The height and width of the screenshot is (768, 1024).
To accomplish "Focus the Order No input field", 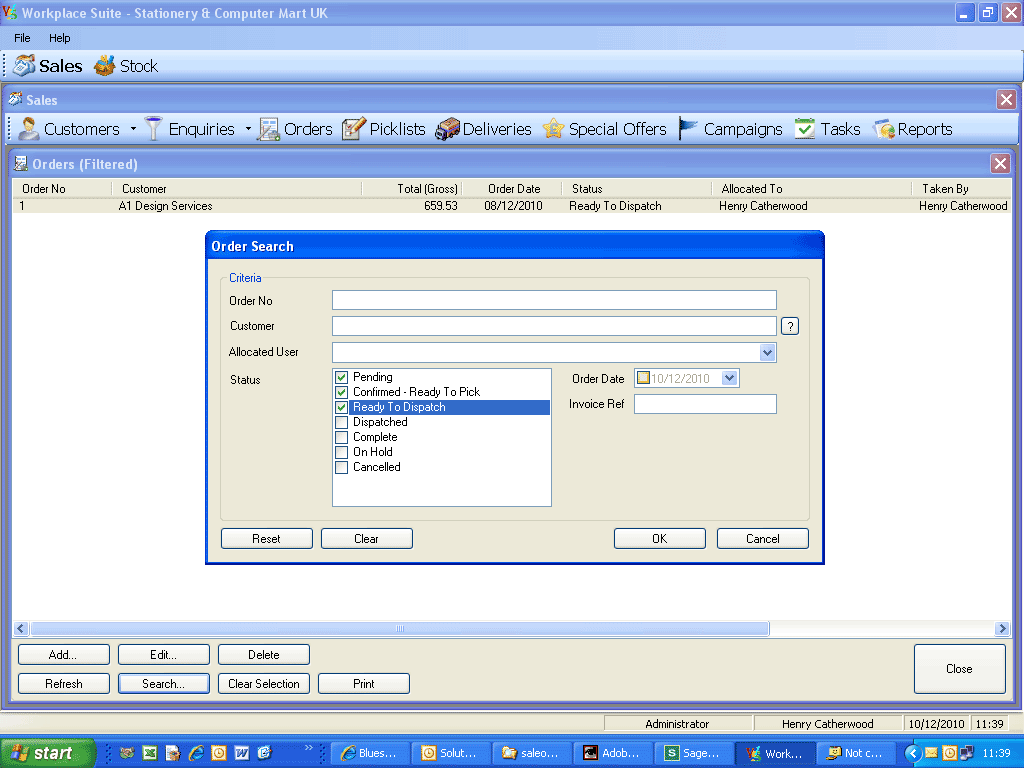I will tap(554, 300).
